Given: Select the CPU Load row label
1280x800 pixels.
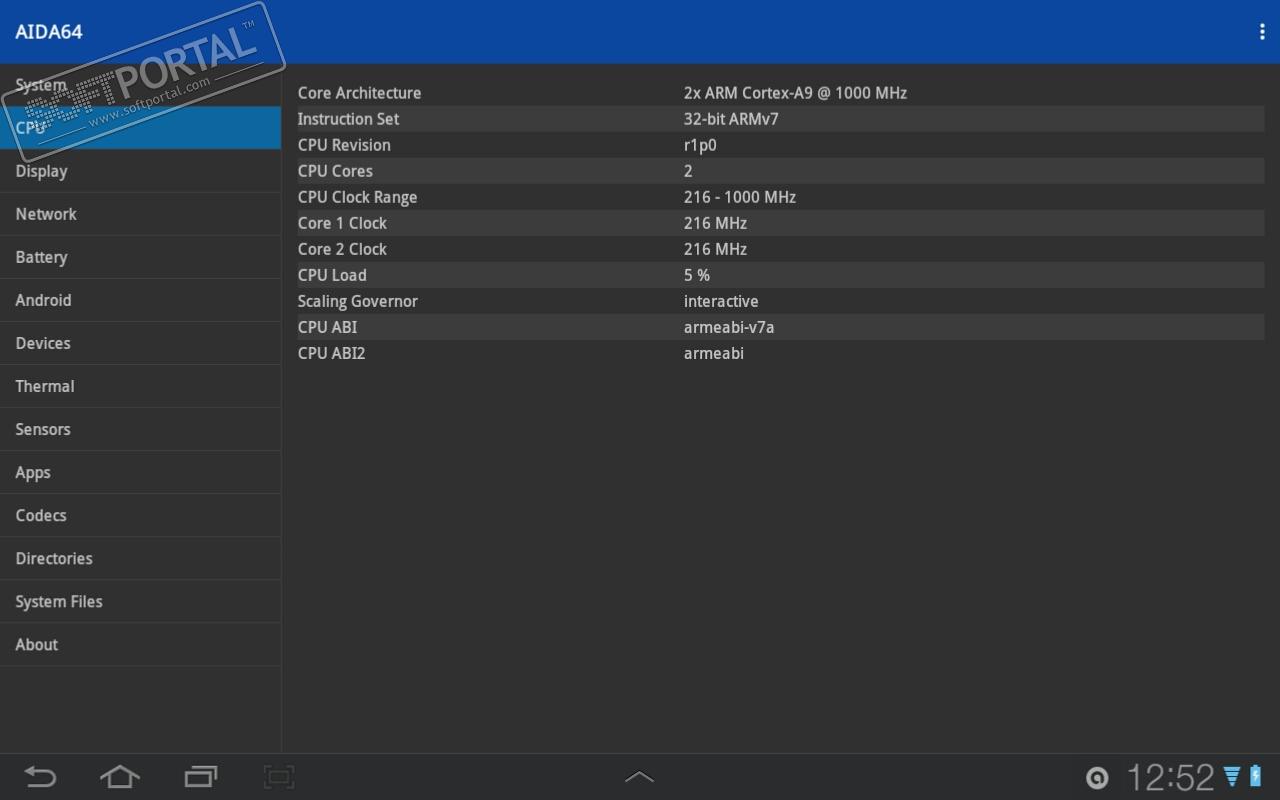Looking at the screenshot, I should pos(332,275).
